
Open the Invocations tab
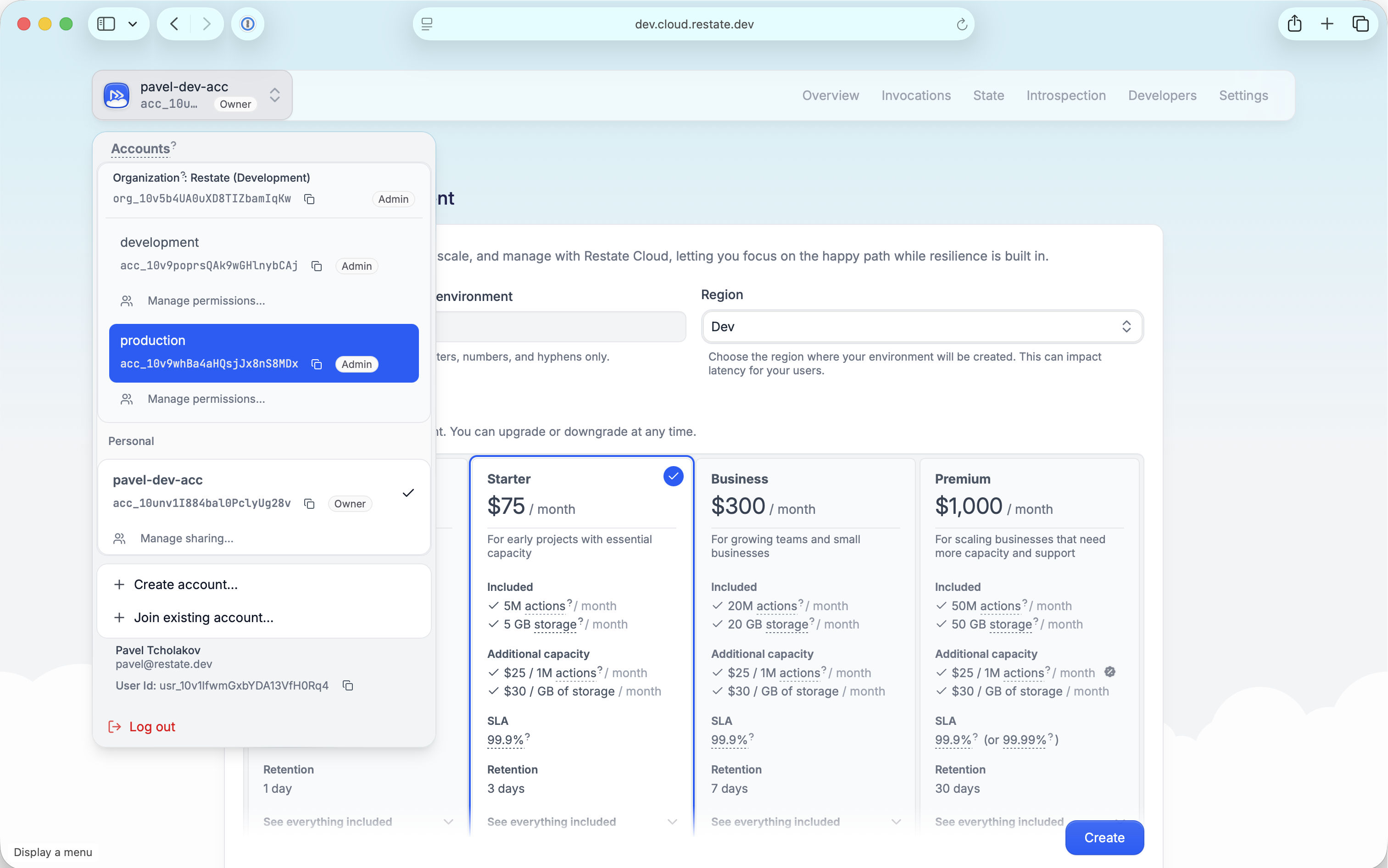pyautogui.click(x=915, y=95)
